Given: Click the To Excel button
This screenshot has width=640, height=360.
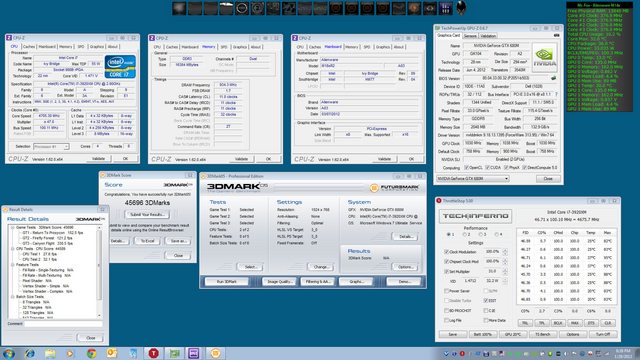Looking at the screenshot, I should point(147,241).
